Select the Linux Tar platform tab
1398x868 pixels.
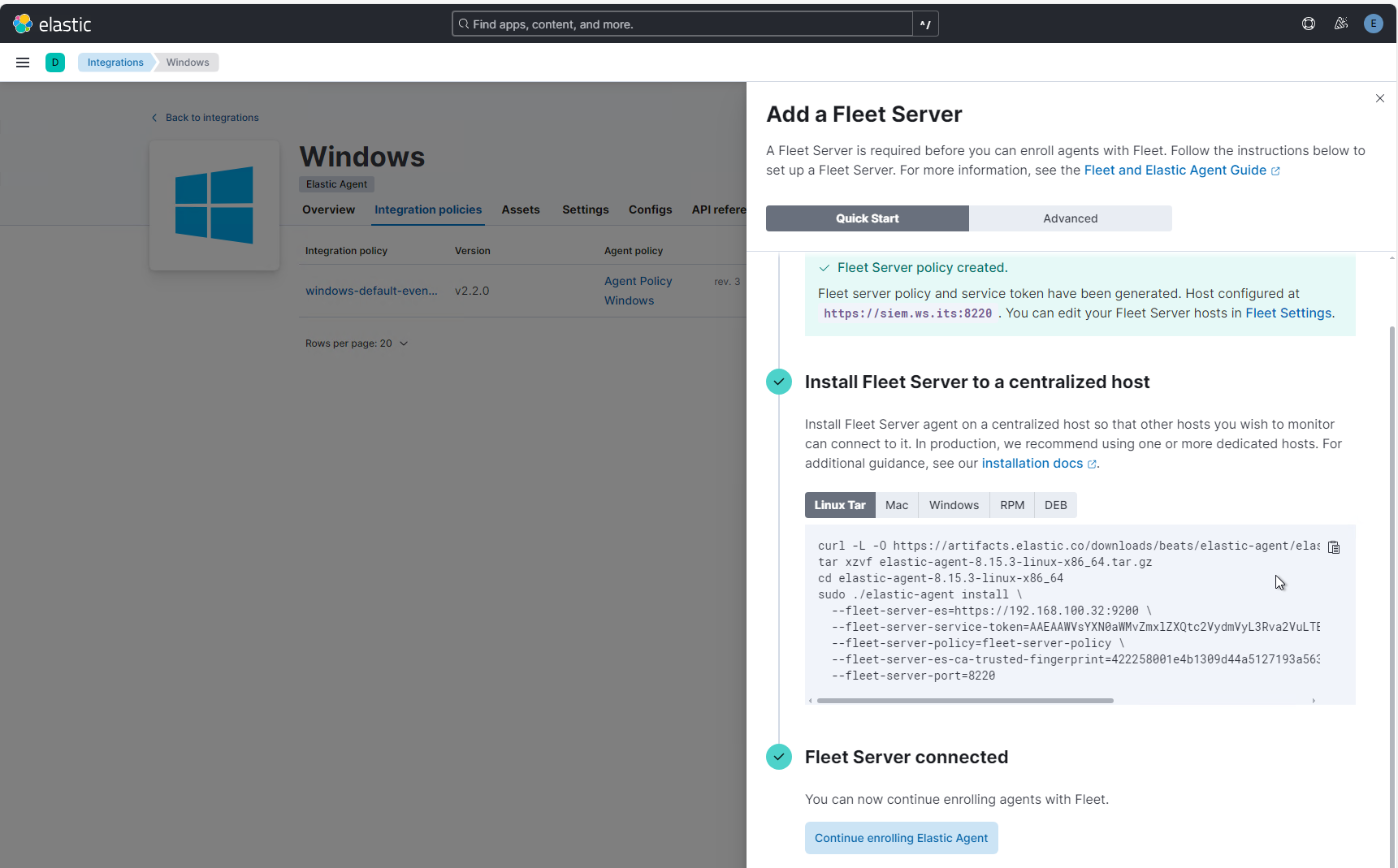[840, 505]
